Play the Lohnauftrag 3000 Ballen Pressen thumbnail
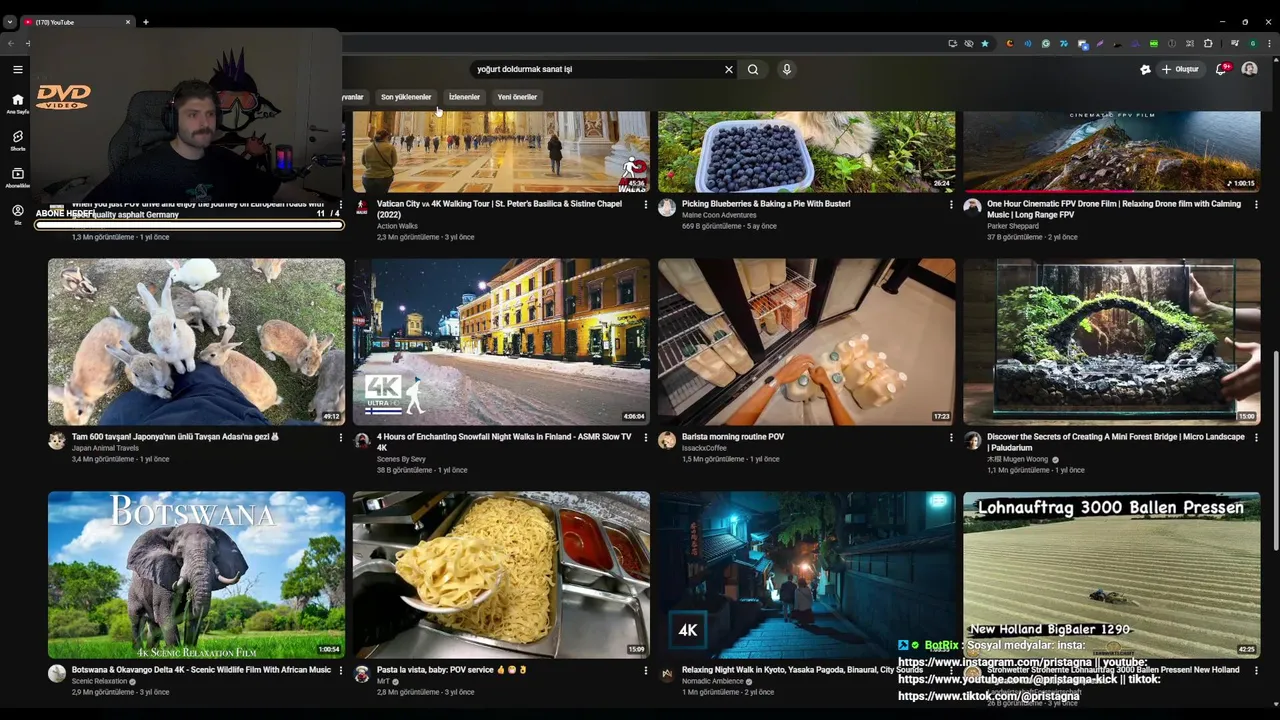This screenshot has height=720, width=1280. click(1111, 575)
